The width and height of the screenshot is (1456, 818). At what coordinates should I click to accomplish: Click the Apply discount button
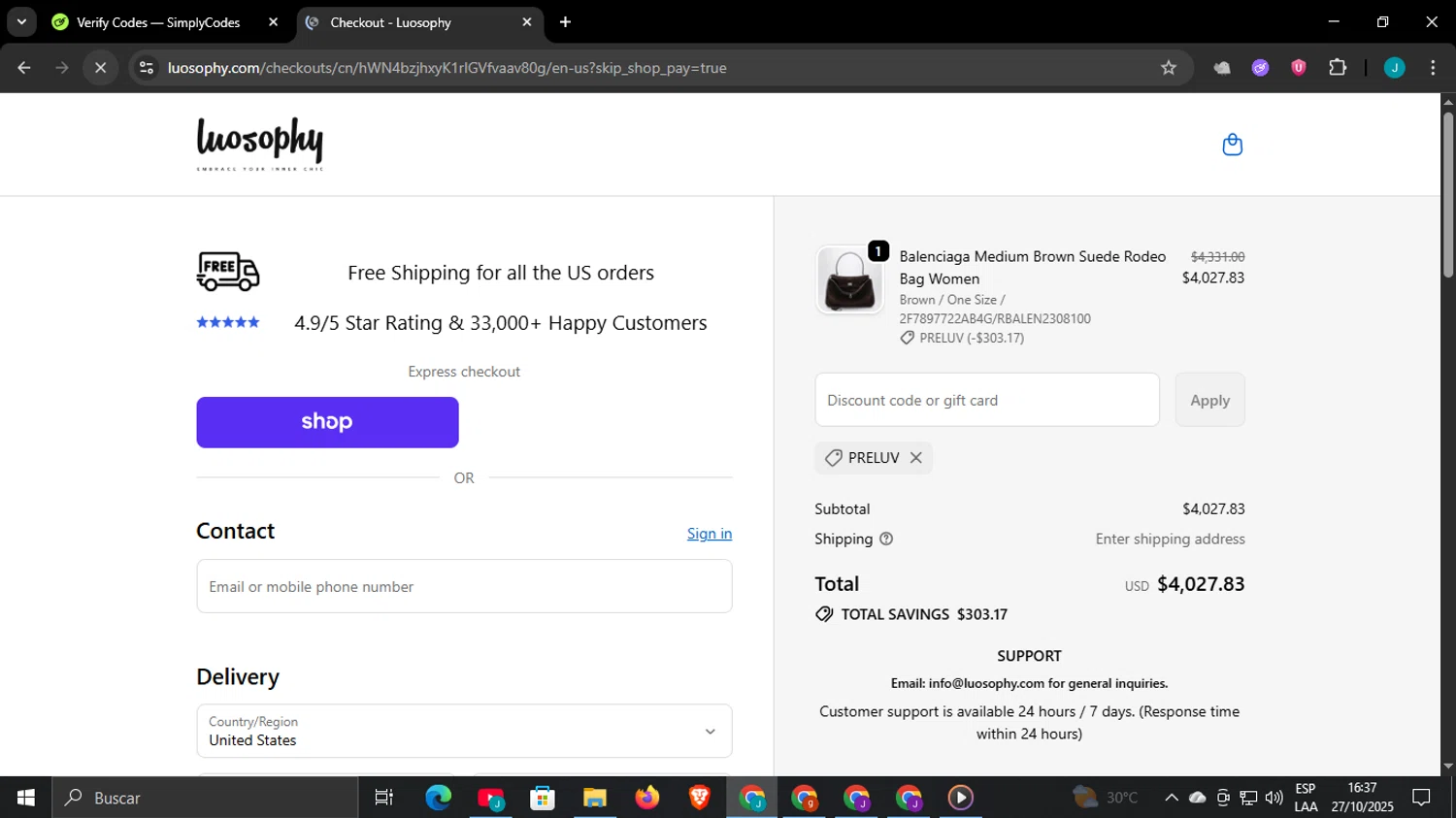pyautogui.click(x=1209, y=400)
